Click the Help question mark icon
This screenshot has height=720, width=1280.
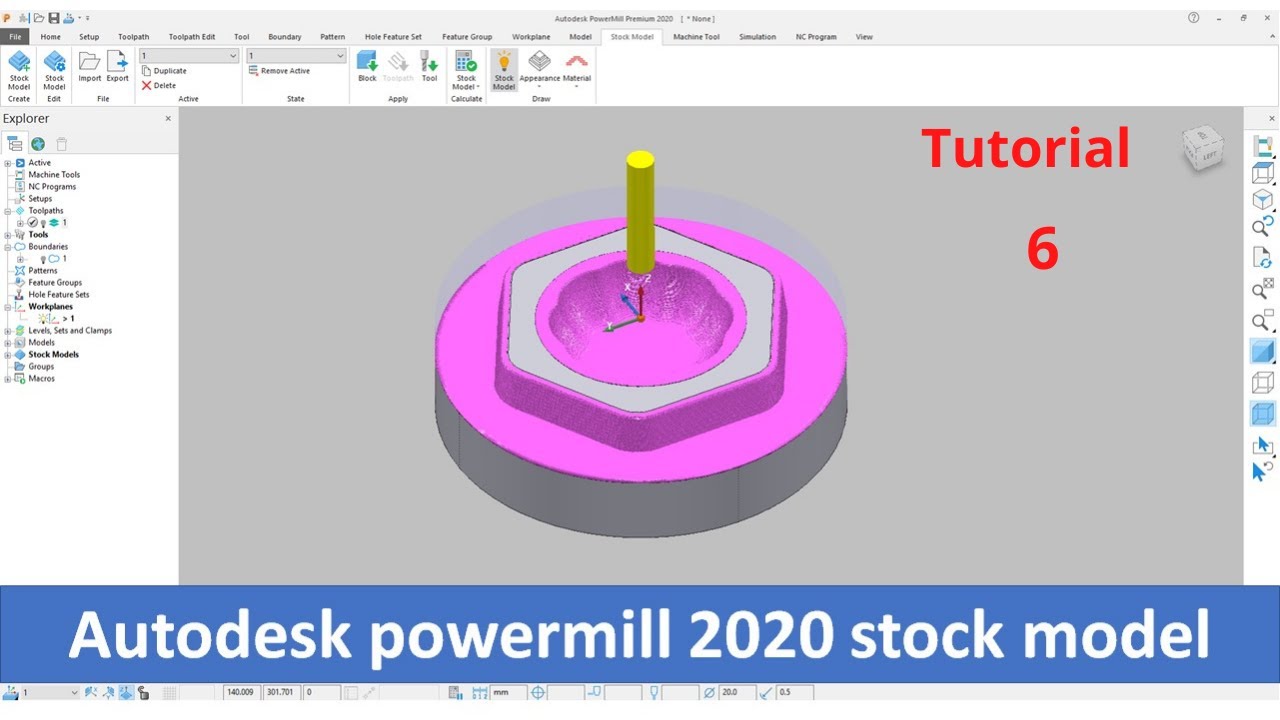tap(1193, 18)
